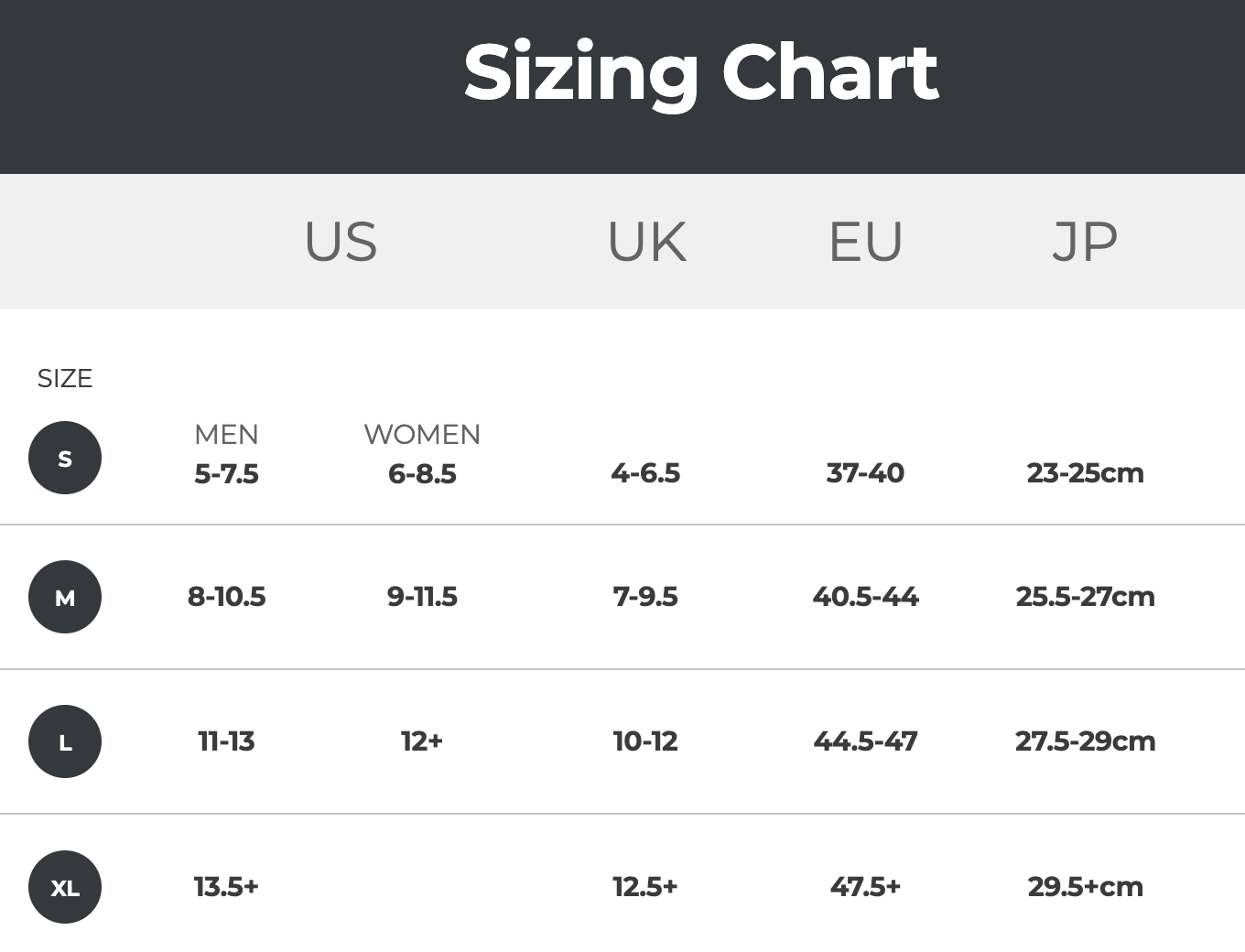This screenshot has height=952, width=1245.
Task: Click the M size circle badge
Action: (65, 597)
